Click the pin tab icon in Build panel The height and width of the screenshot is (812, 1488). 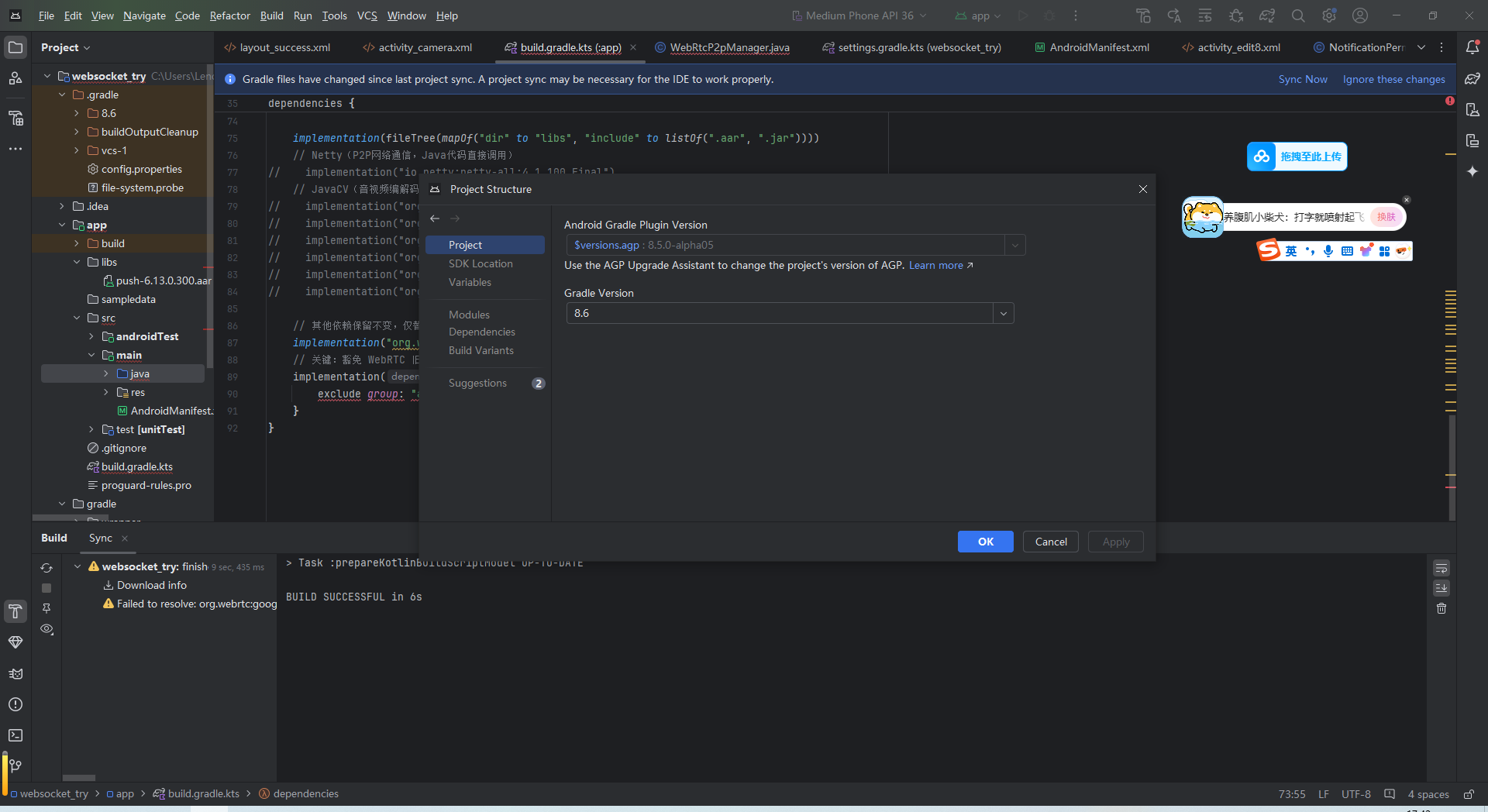pyautogui.click(x=46, y=608)
